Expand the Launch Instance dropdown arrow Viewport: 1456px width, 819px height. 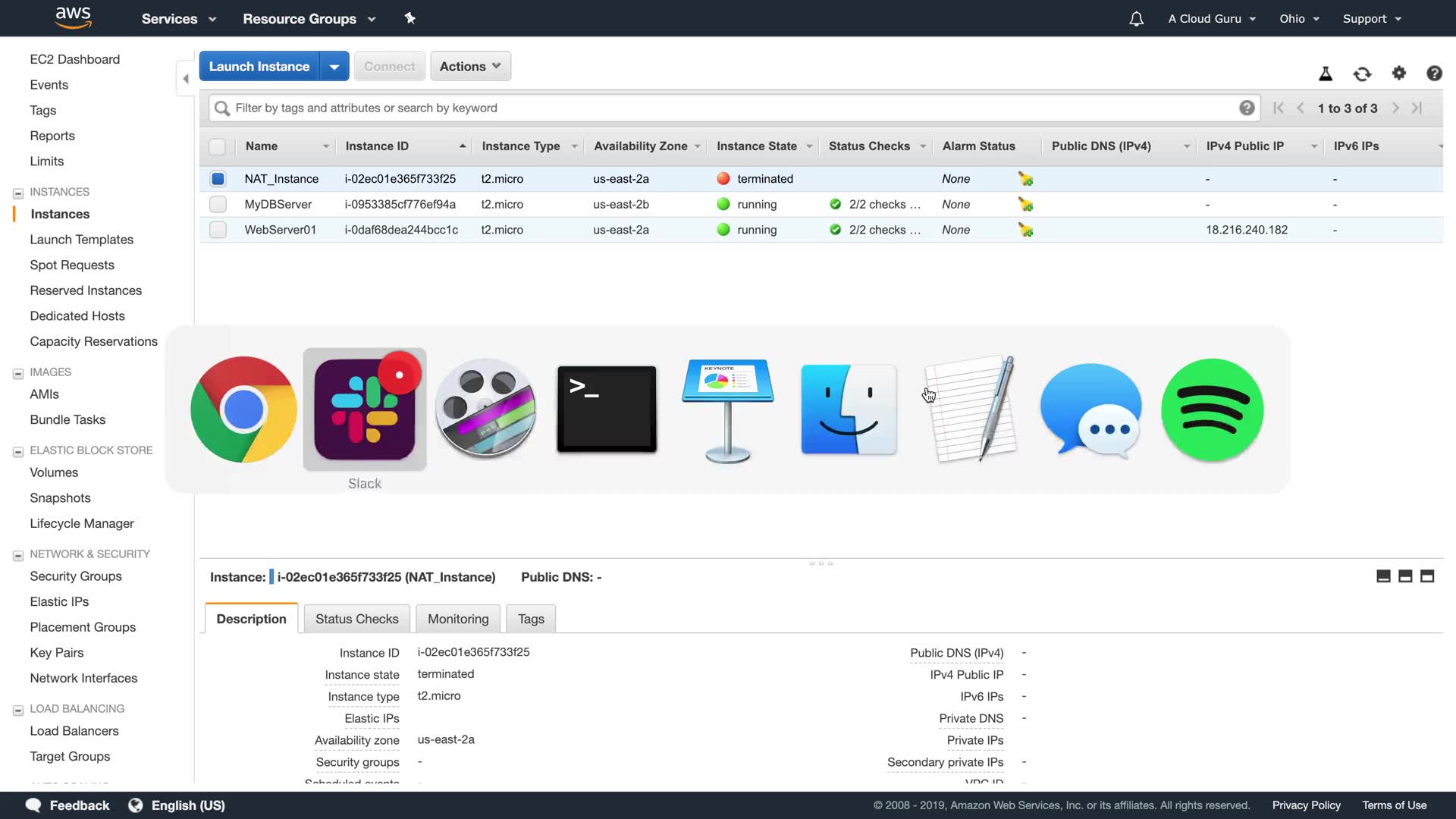334,66
